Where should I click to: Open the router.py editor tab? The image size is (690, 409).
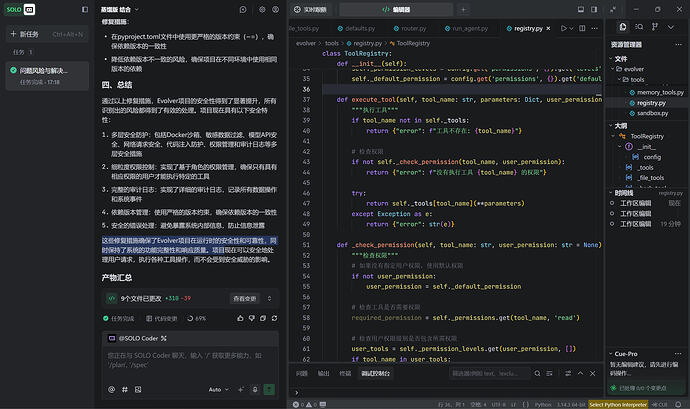point(410,28)
